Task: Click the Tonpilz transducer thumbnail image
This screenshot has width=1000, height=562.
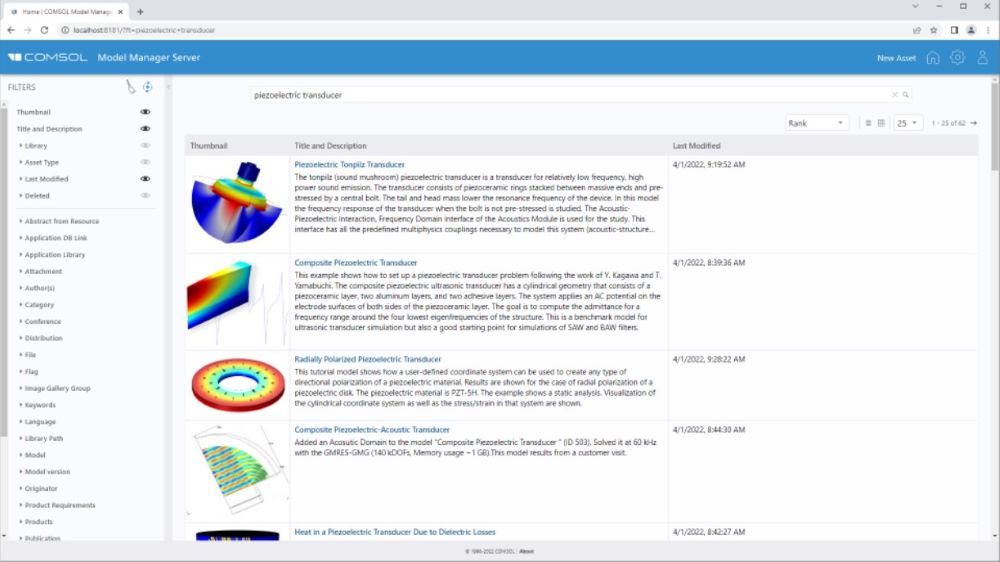Action: pyautogui.click(x=237, y=202)
